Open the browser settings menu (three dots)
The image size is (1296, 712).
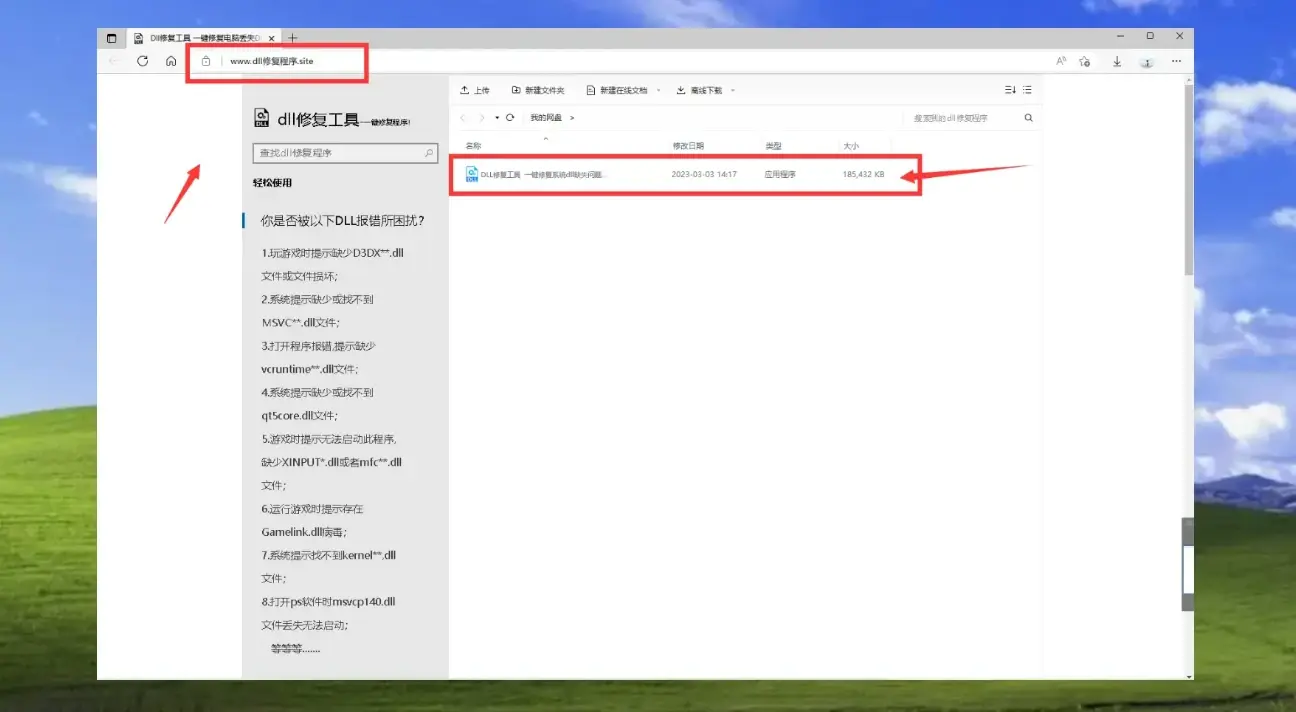point(1176,61)
